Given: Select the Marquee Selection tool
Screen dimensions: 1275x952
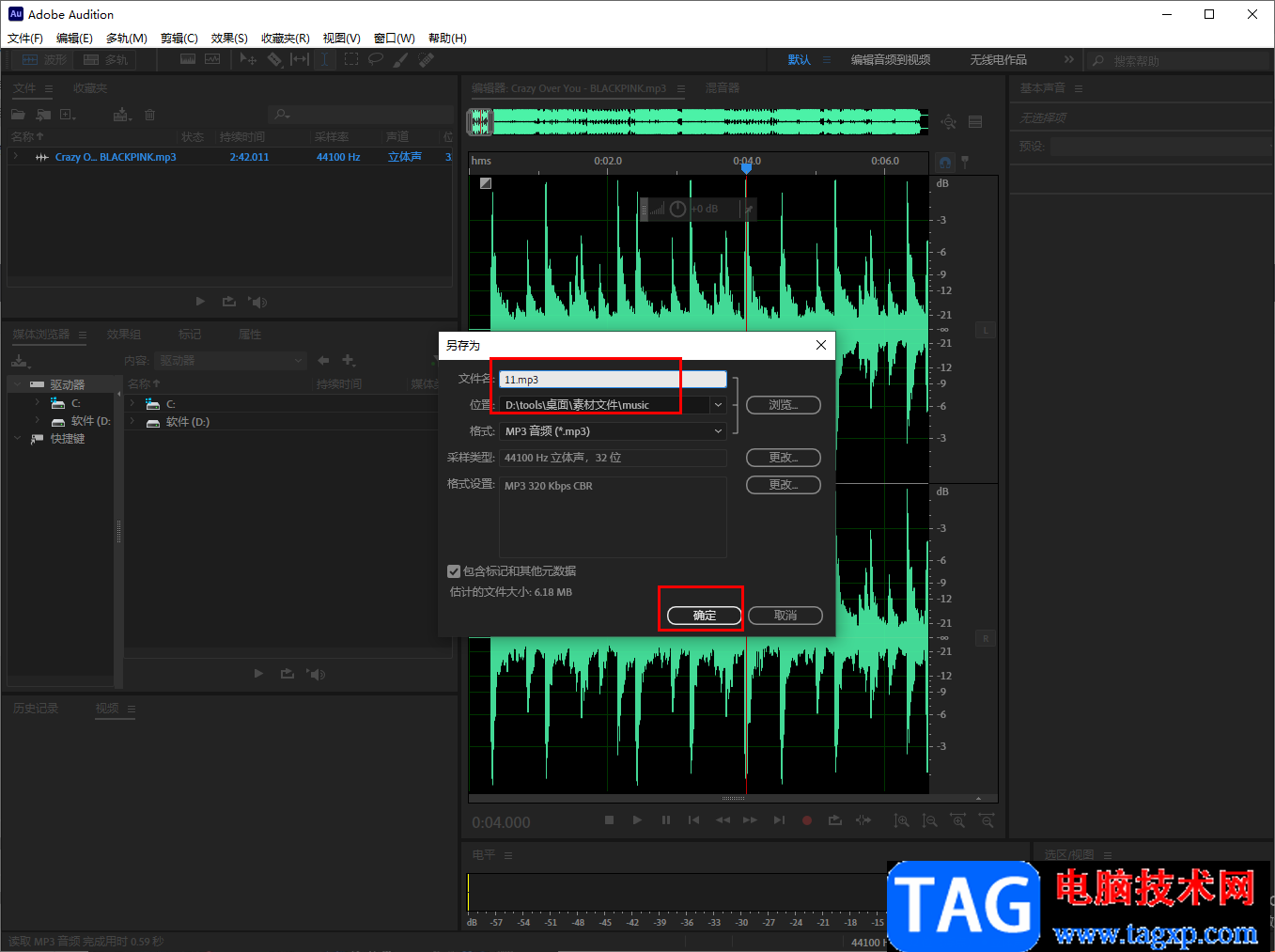Looking at the screenshot, I should 351,59.
